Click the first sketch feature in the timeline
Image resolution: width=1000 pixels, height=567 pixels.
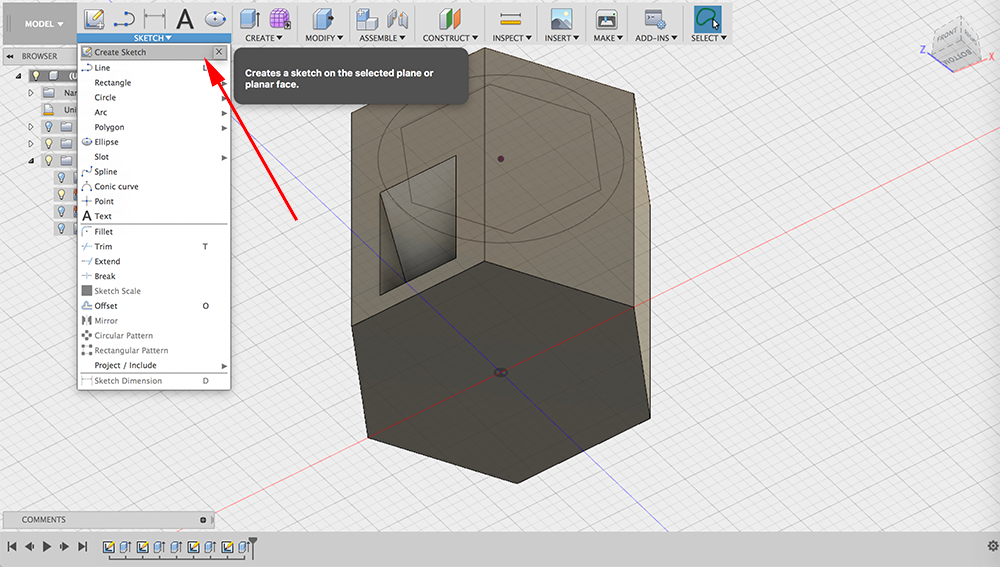pyautogui.click(x=108, y=547)
